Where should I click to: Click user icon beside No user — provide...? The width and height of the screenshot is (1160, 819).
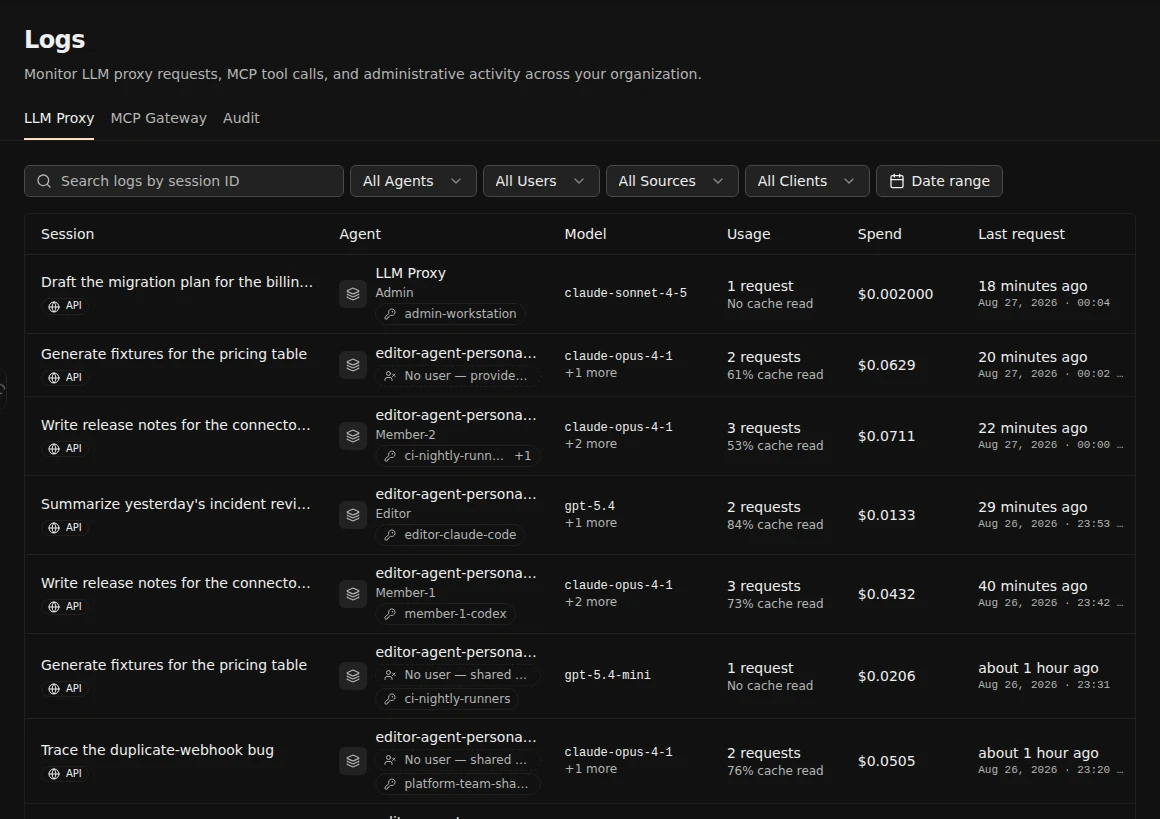tap(390, 377)
